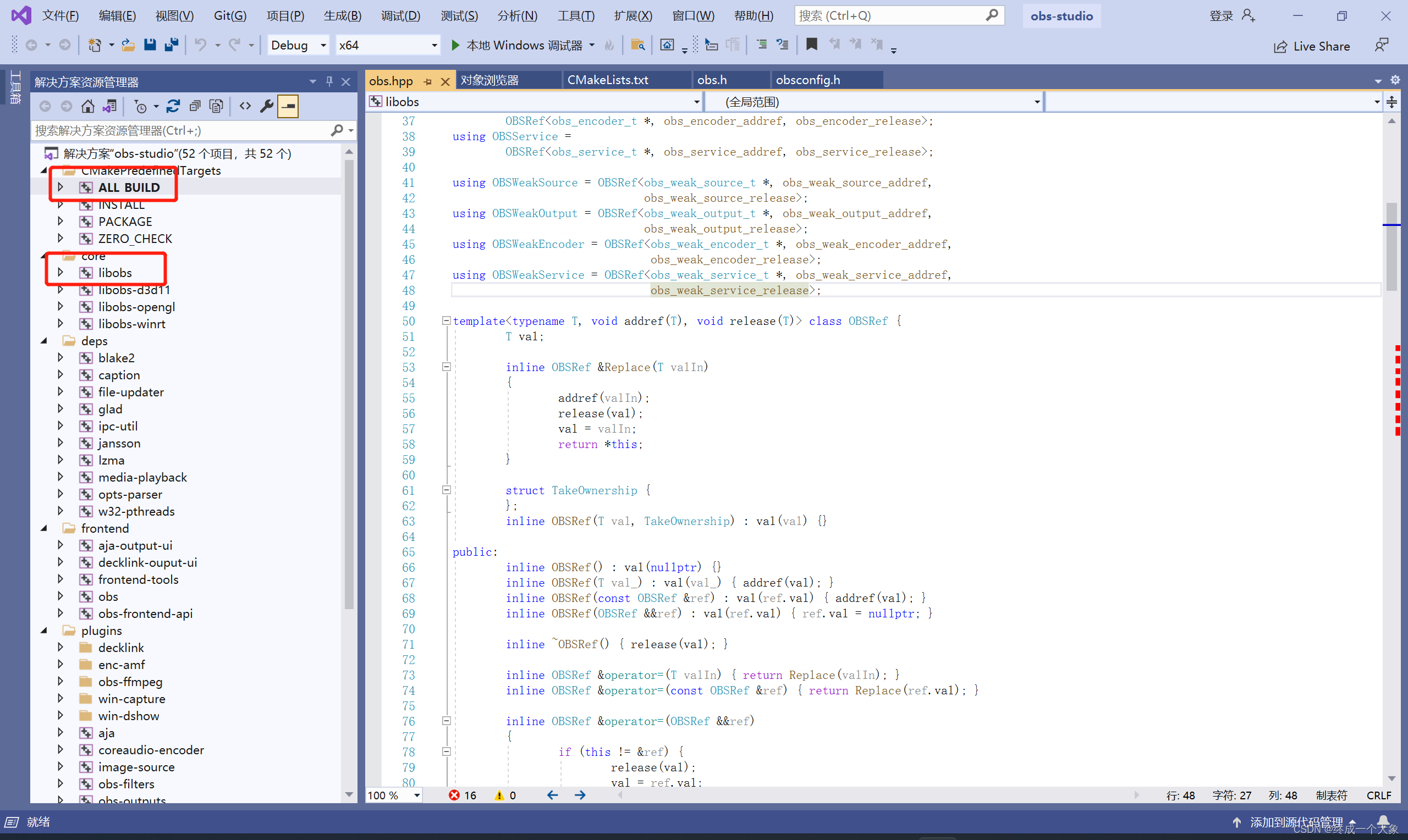Click the 本地 Windows 调试器 button
Viewport: 1408px width, 840px height.
(524, 45)
